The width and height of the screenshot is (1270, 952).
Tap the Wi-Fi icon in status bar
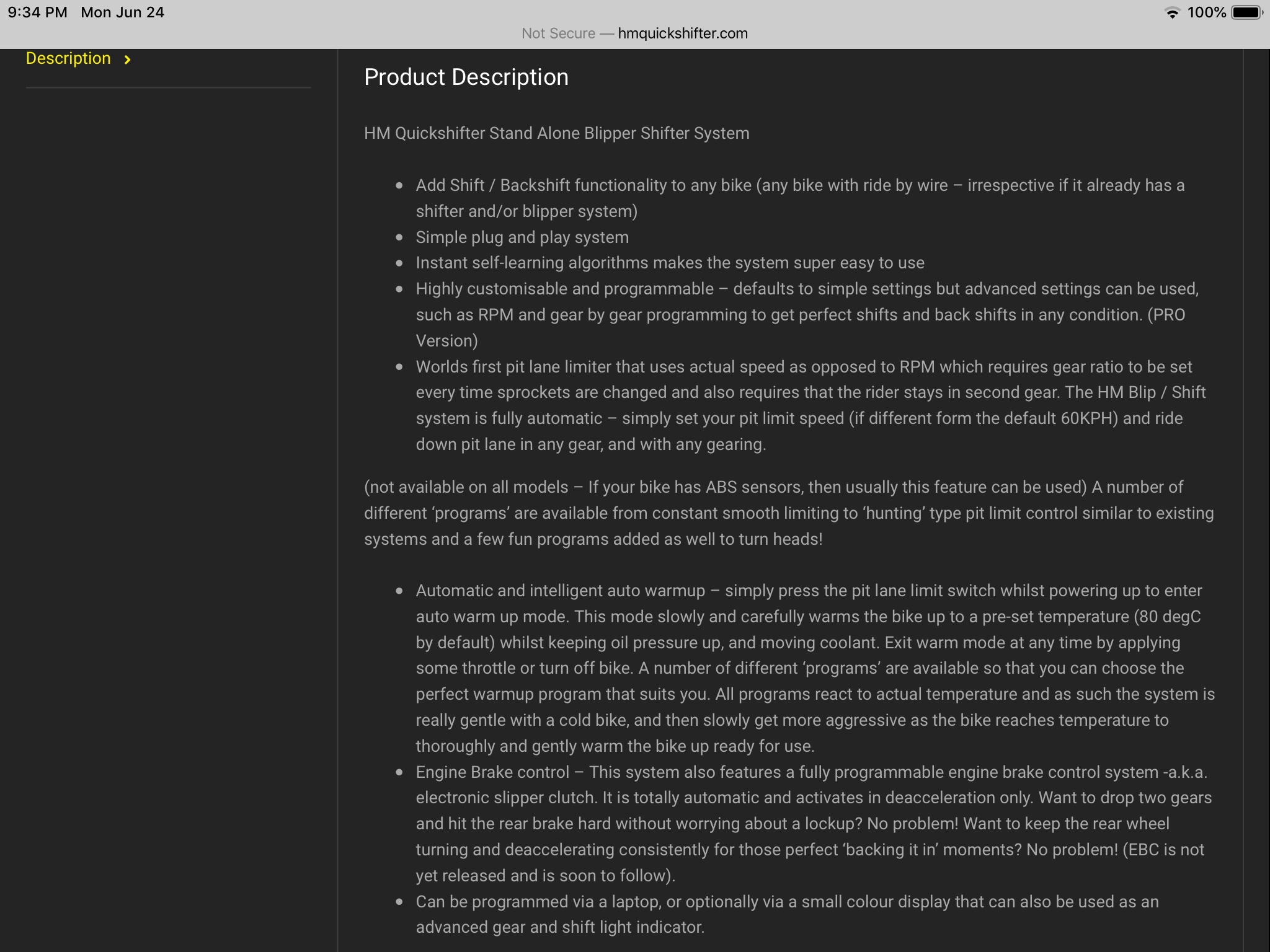pyautogui.click(x=1172, y=13)
